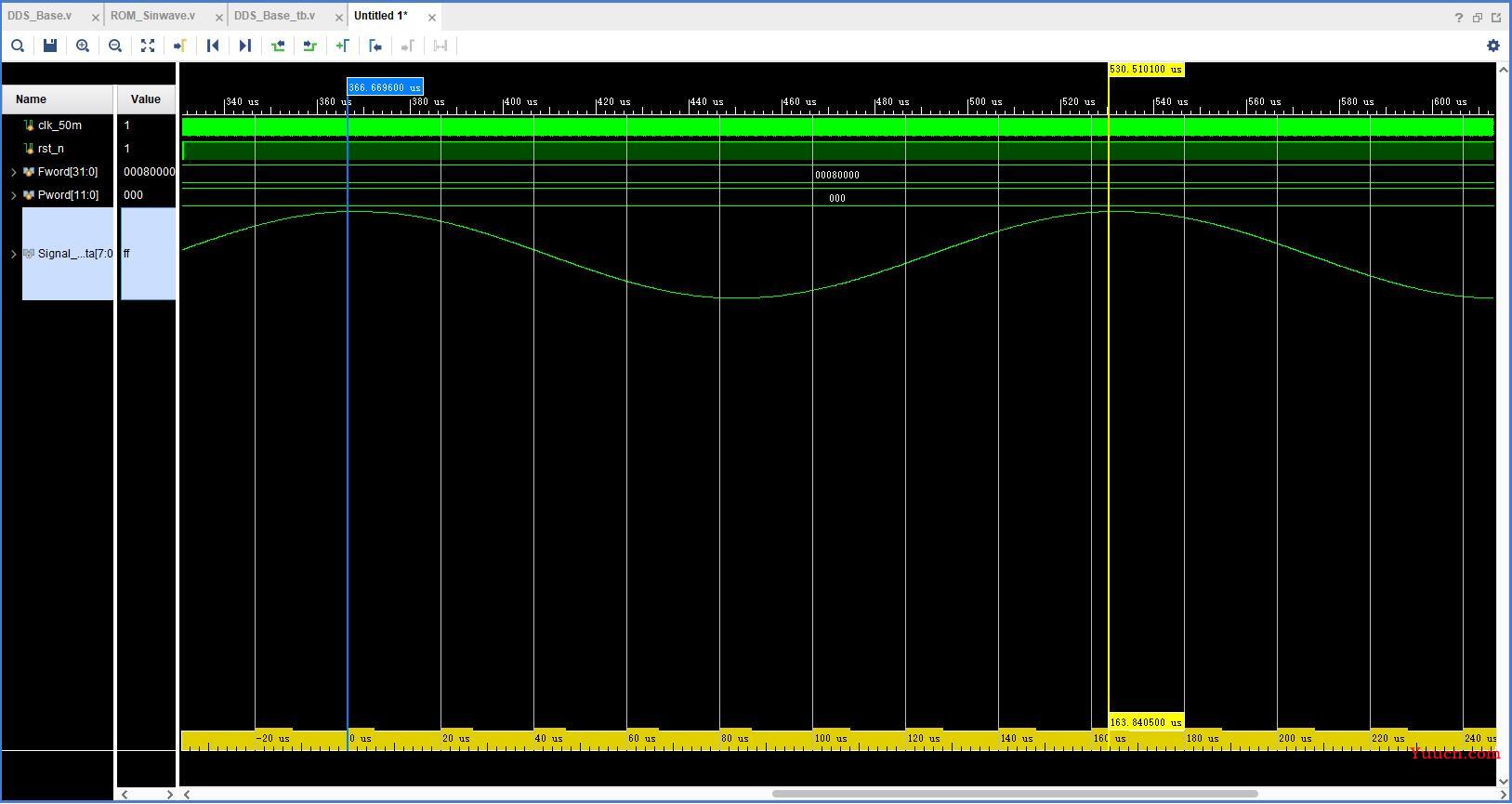Save the waveform configuration
This screenshot has width=1512, height=804.
tap(50, 46)
